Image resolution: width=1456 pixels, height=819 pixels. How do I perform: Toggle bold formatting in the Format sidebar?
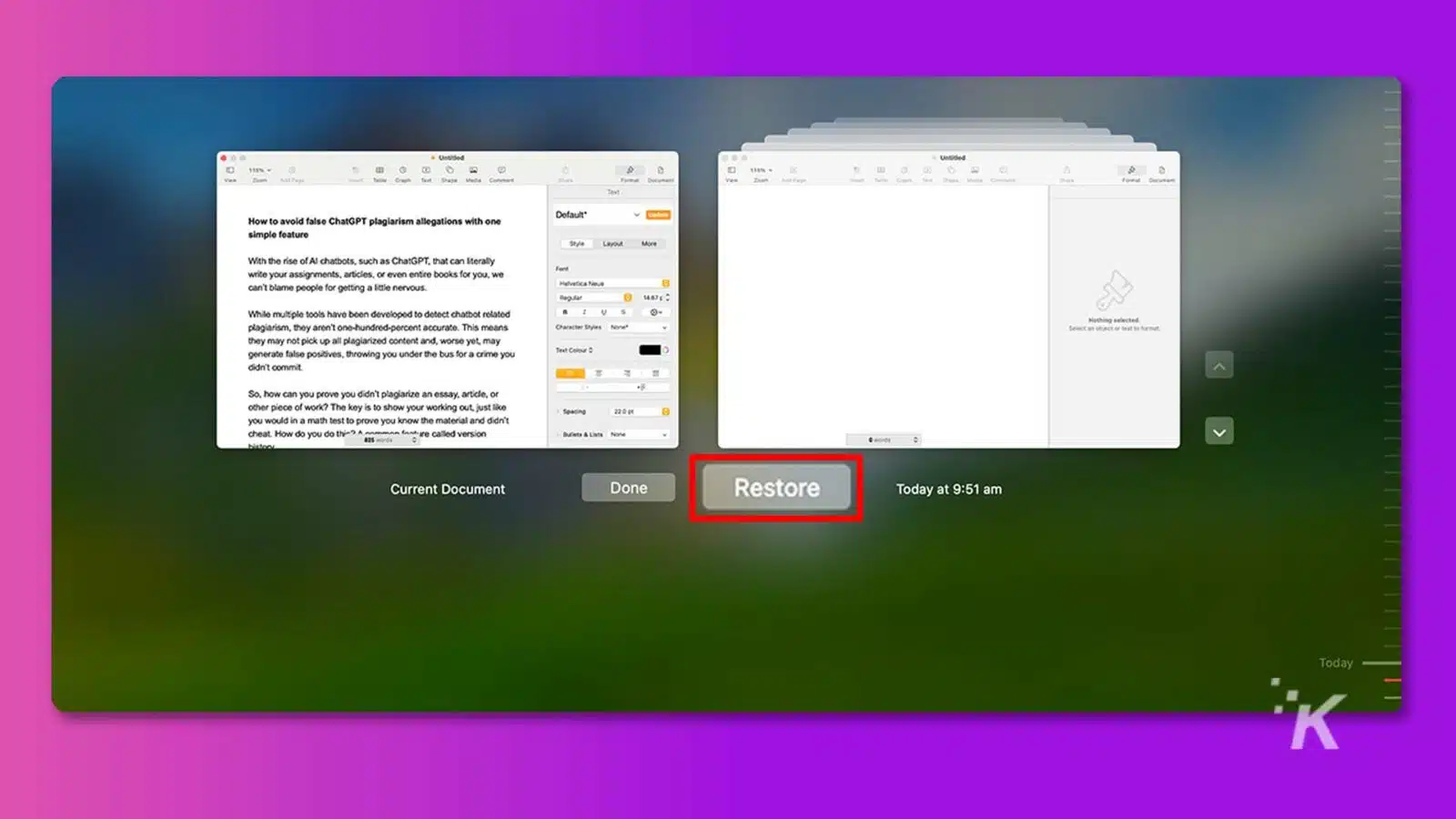point(565,312)
